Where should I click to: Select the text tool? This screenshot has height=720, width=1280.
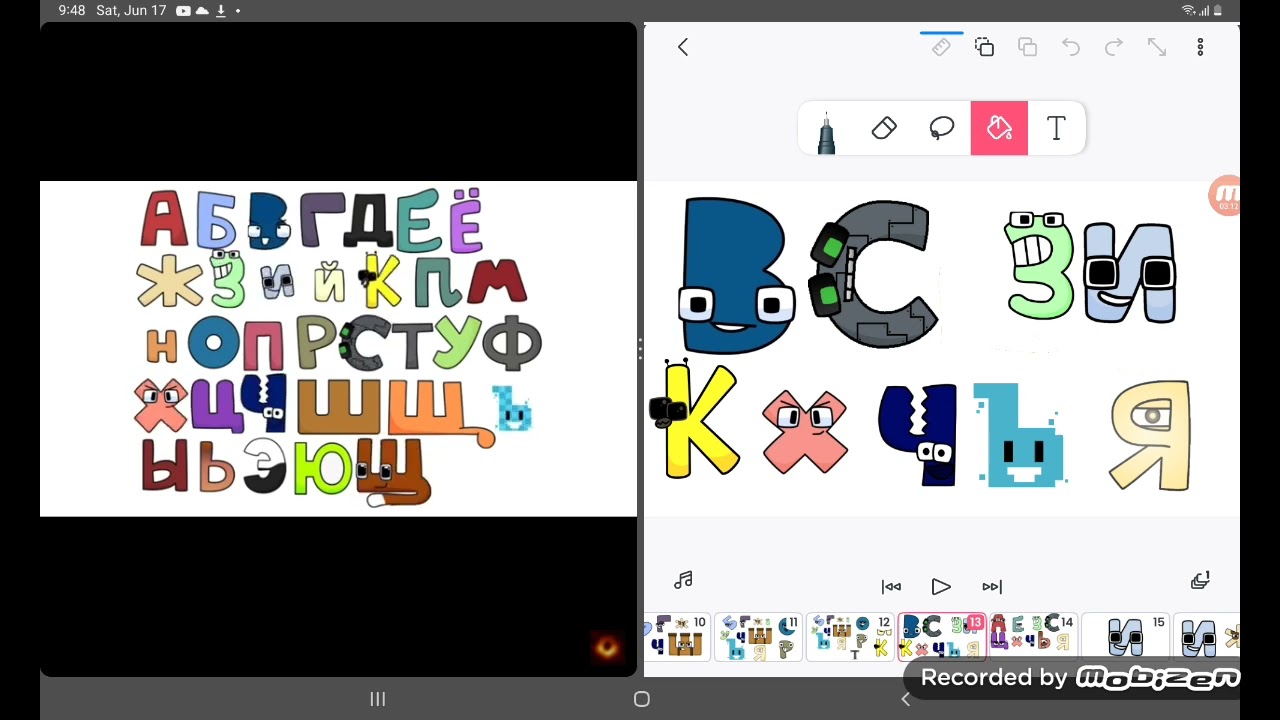point(1056,128)
